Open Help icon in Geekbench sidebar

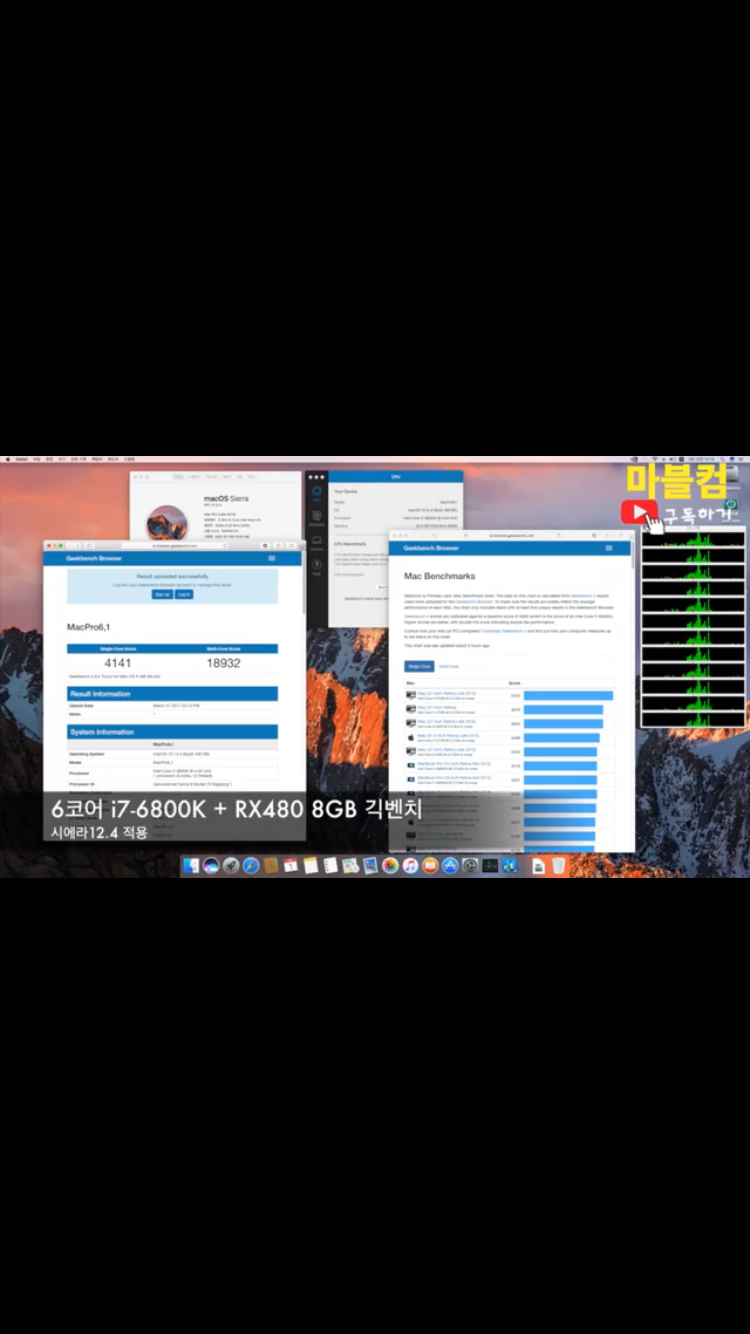317,568
